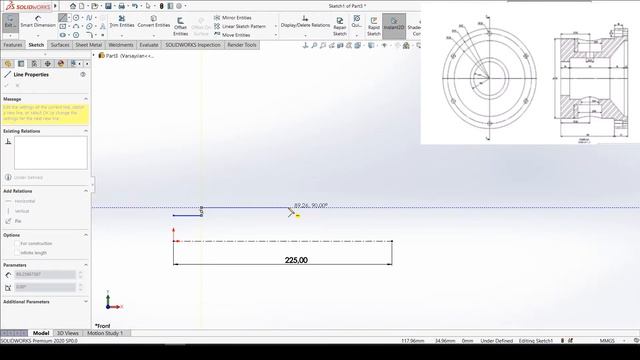Select the Arc sketch tool
640x360 pixels.
[76, 27]
